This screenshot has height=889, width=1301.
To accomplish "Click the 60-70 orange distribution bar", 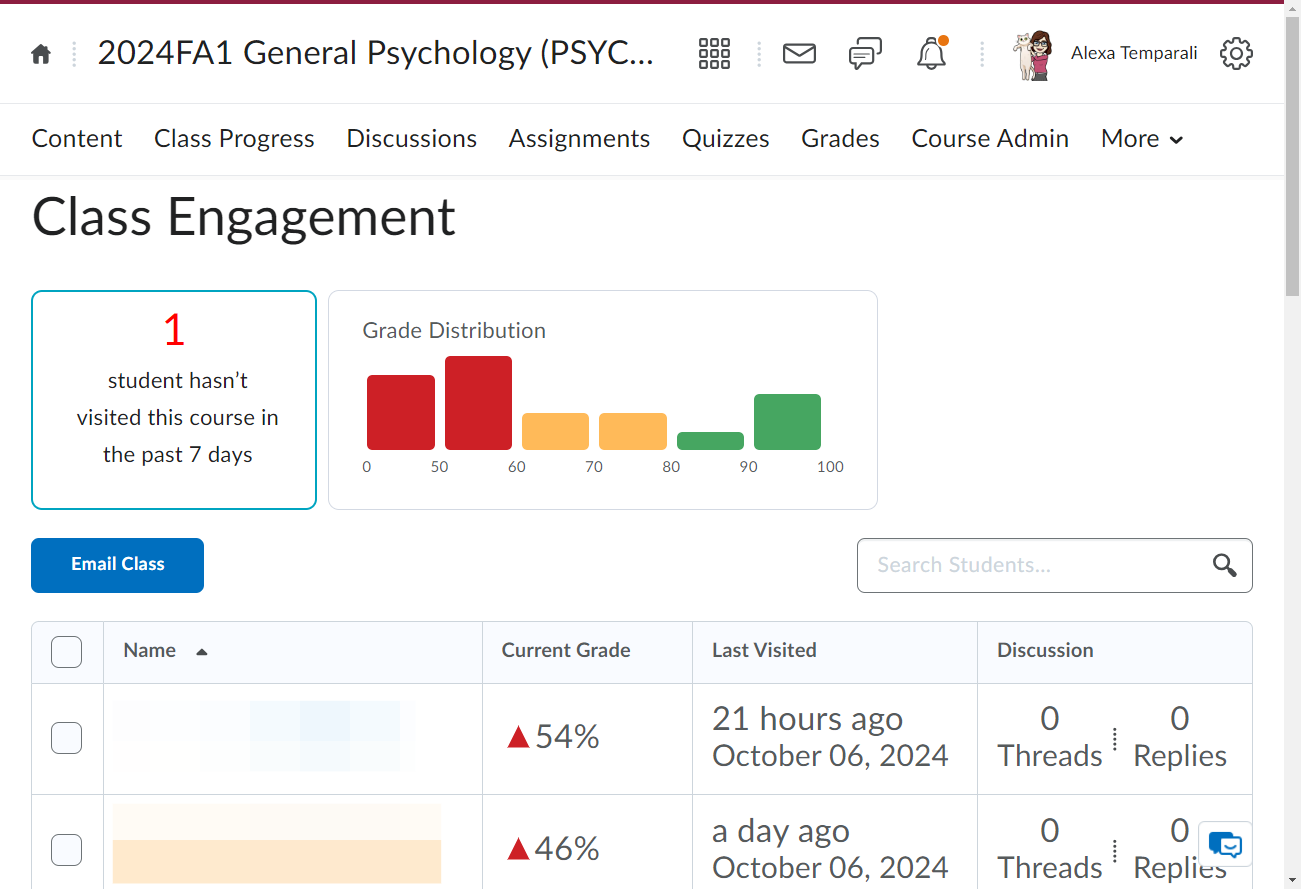I will pyautogui.click(x=555, y=431).
